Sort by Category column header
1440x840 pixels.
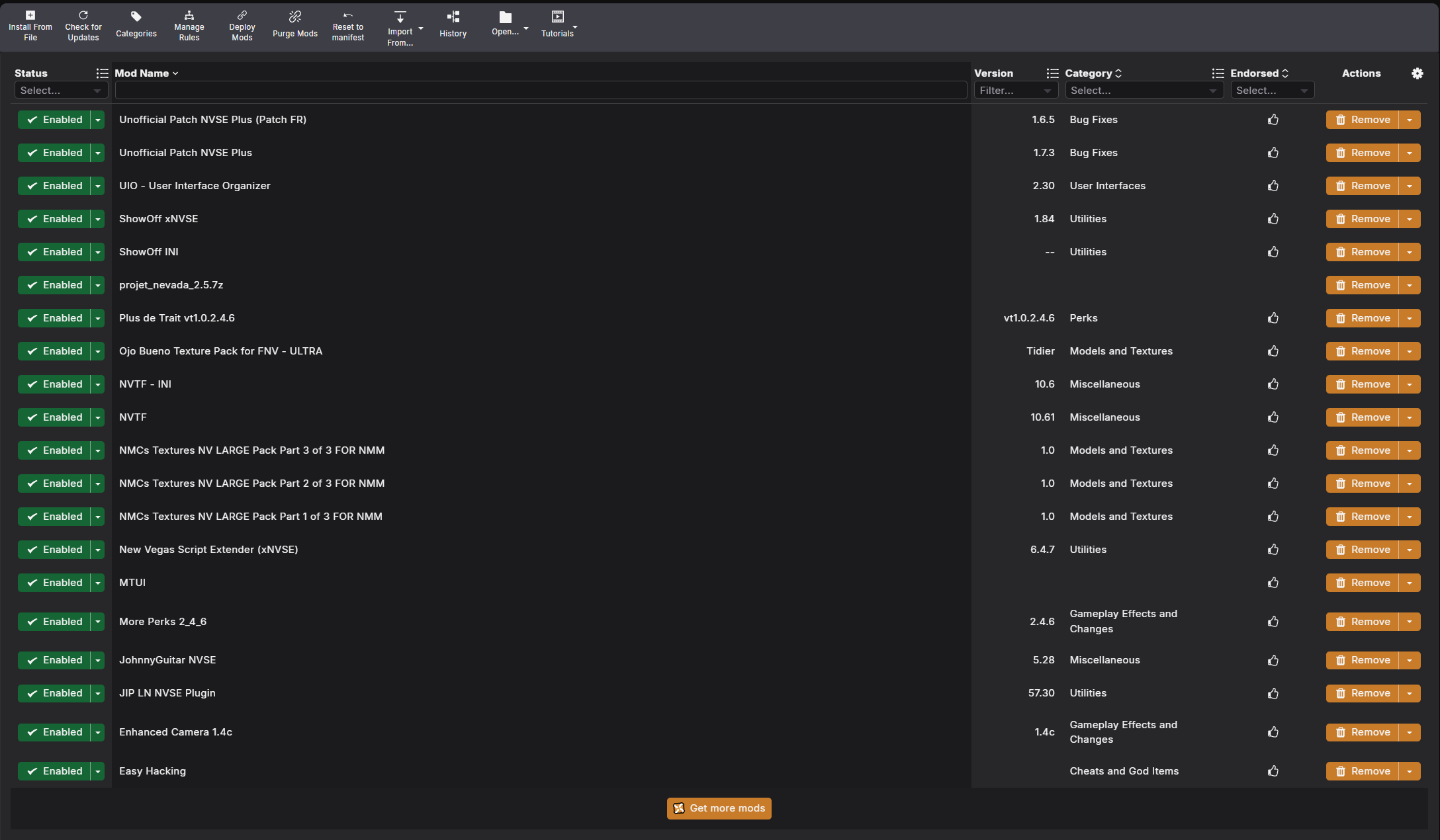[1093, 73]
